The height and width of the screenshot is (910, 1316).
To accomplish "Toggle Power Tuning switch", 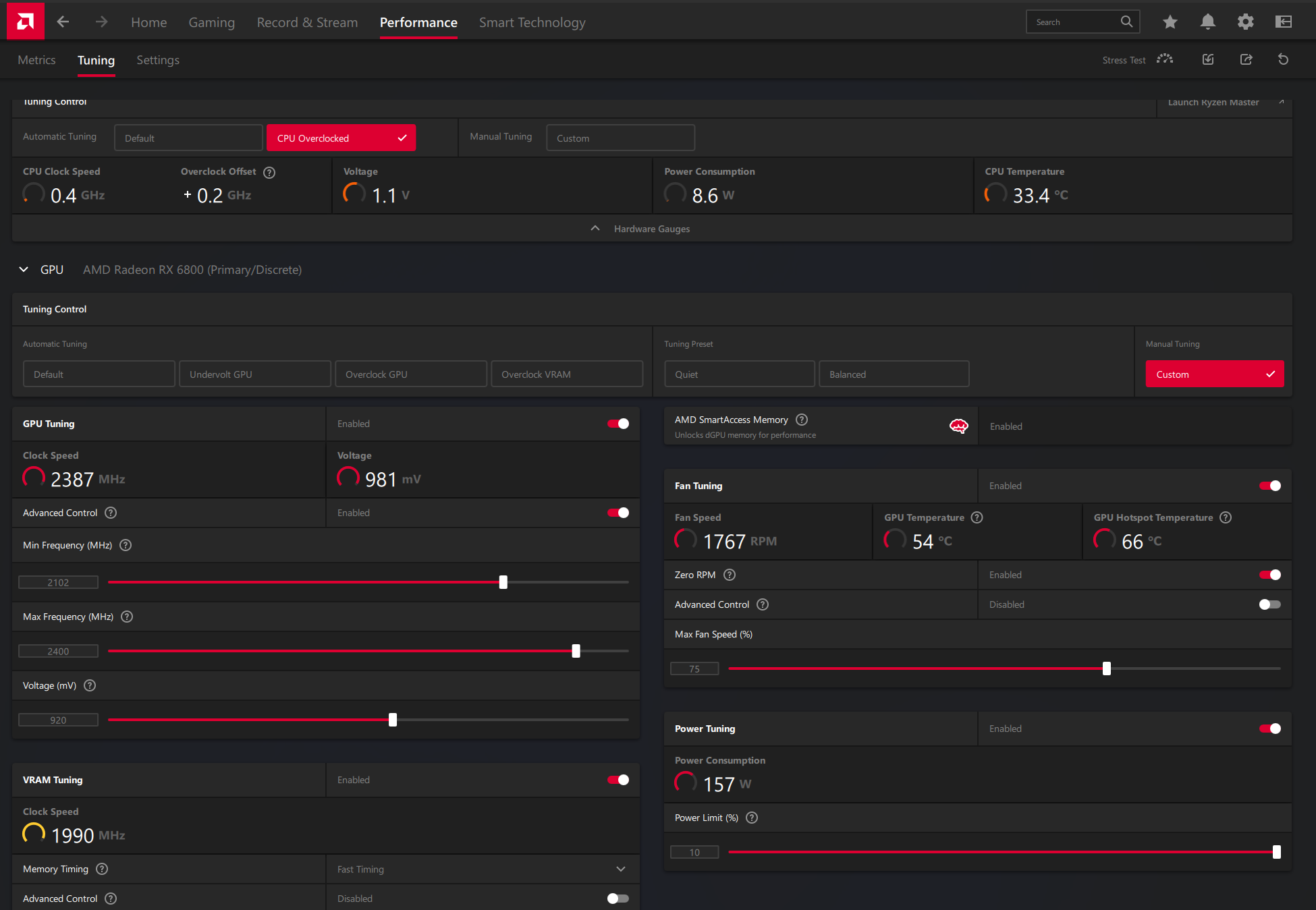I will (x=1270, y=729).
